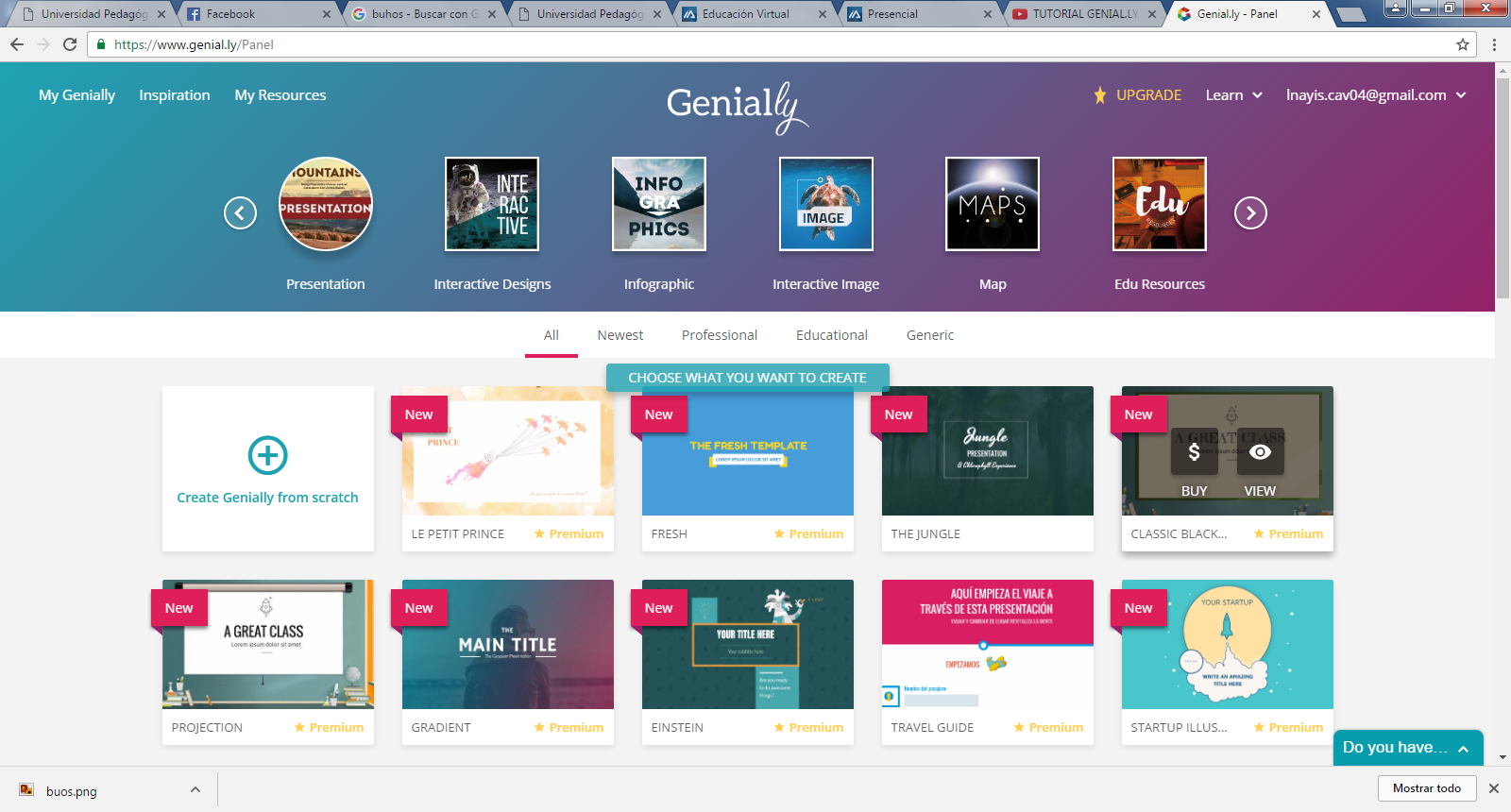The width and height of the screenshot is (1511, 812).
Task: Open the Startup Illus... template thumbnail
Action: coord(1228,644)
